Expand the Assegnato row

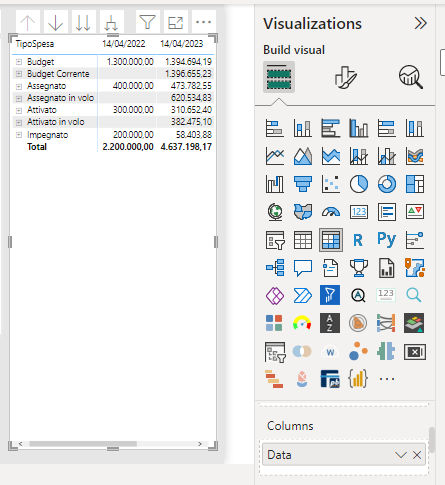click(19, 86)
